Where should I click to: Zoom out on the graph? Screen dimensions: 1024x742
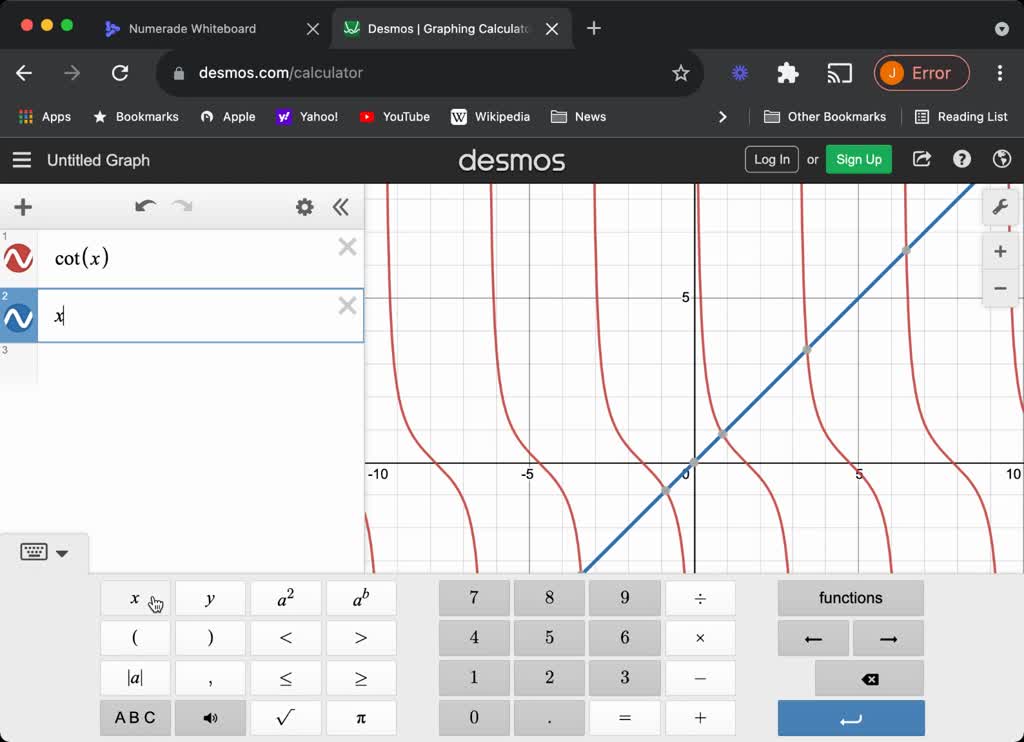coord(1000,288)
